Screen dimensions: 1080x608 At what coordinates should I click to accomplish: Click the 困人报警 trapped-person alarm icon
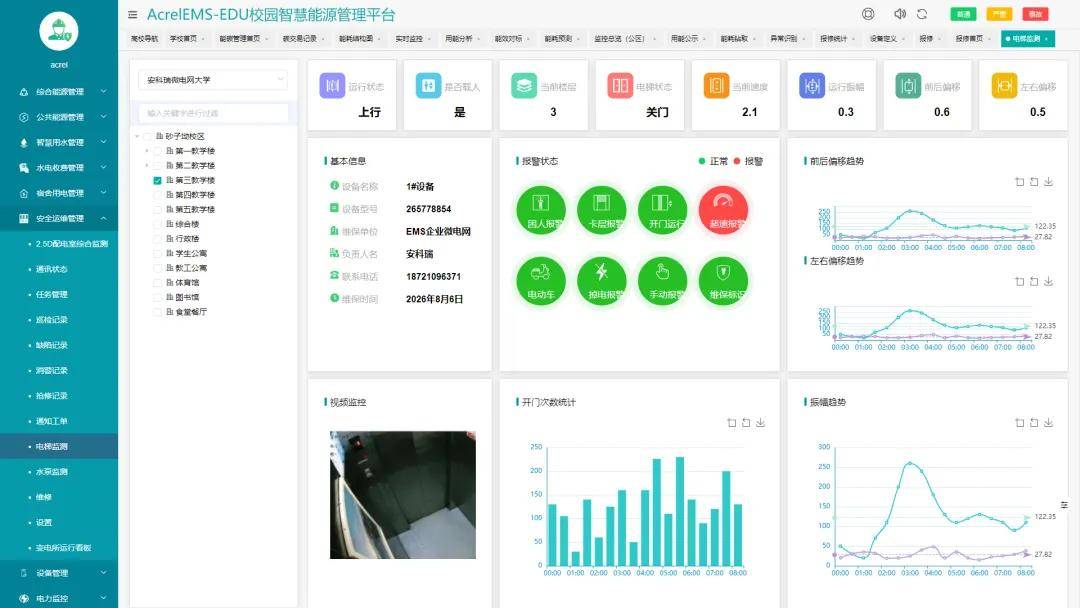(x=541, y=209)
